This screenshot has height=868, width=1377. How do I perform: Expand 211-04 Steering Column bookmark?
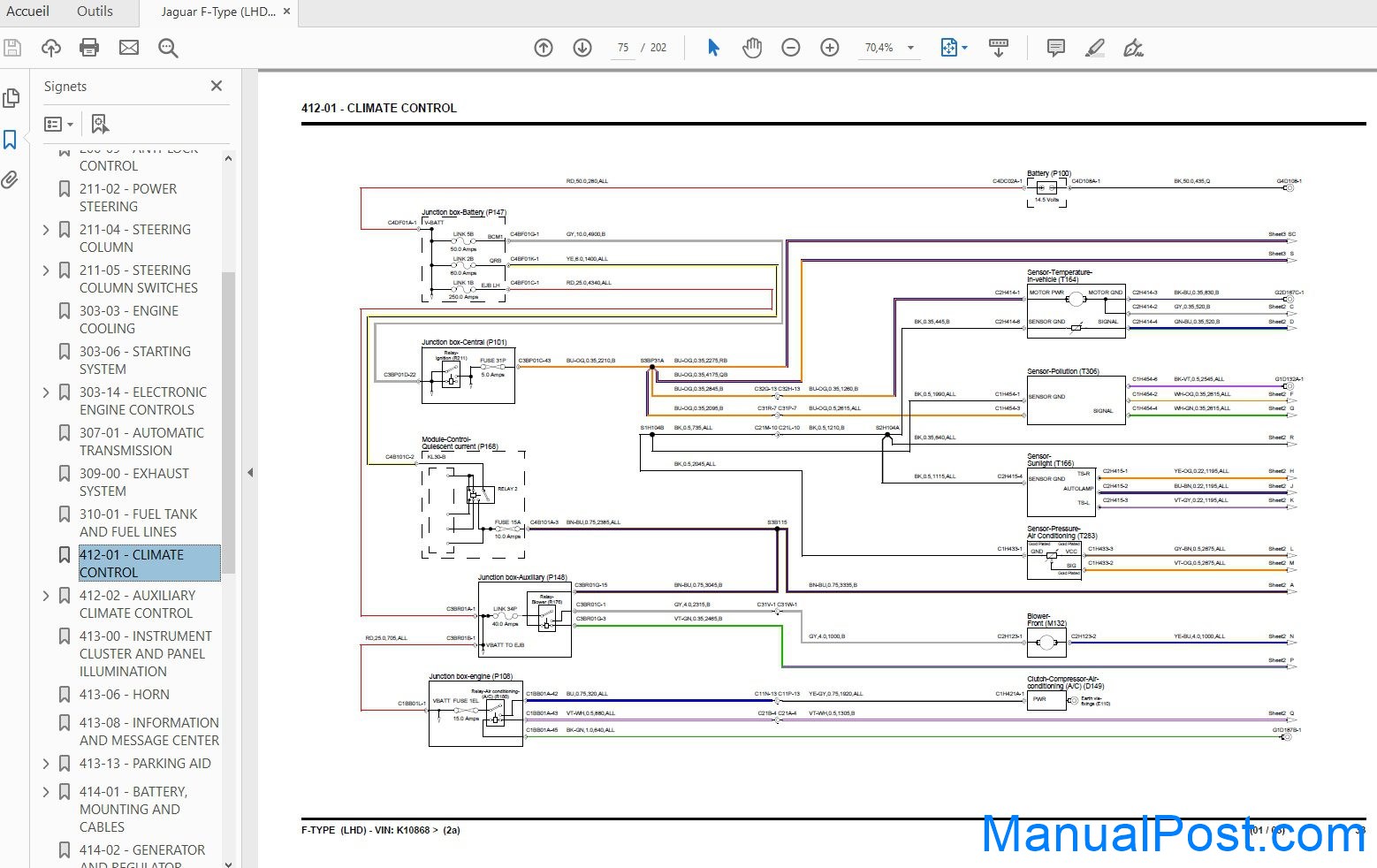click(46, 230)
